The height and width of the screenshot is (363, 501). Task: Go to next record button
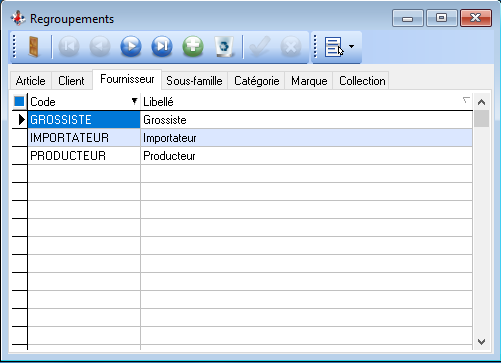pos(131,46)
